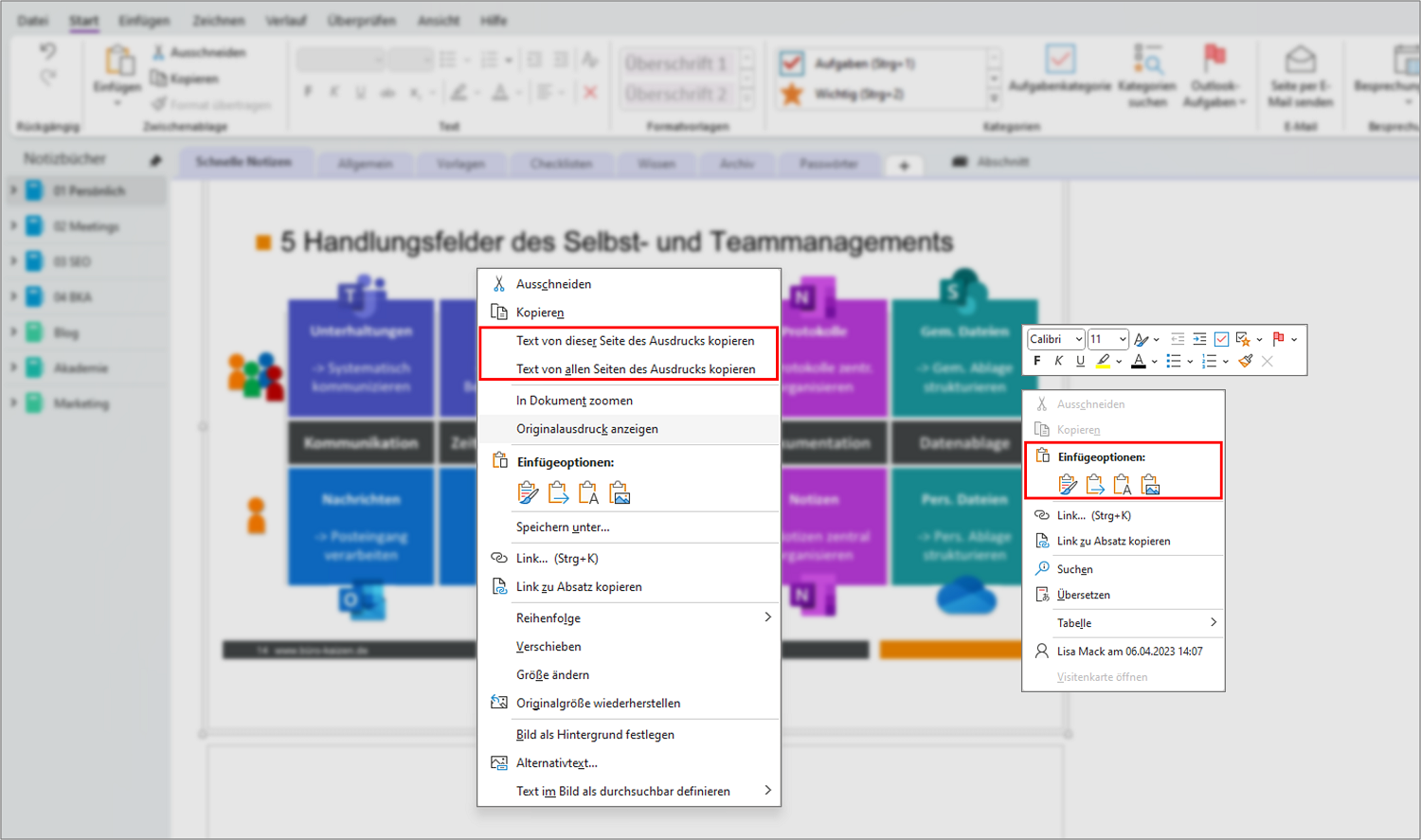Click the tag with star icon
1421x840 pixels.
1243,339
